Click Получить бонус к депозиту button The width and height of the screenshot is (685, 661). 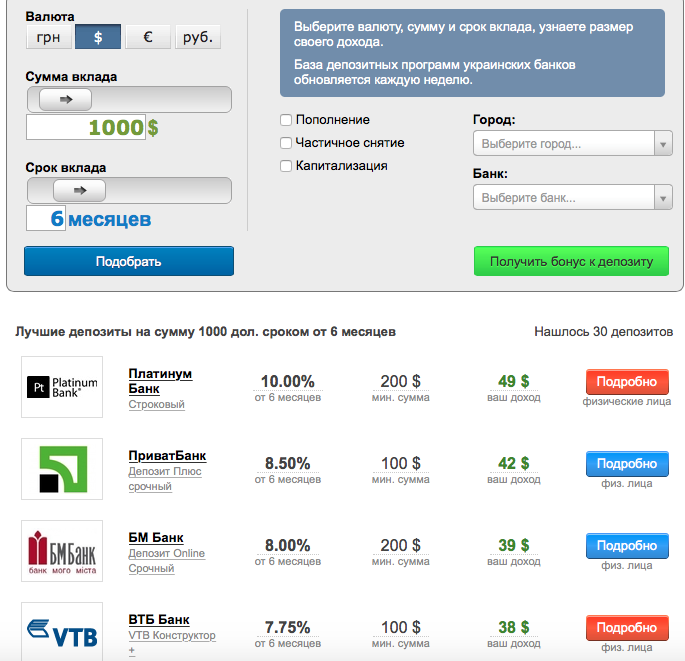tap(571, 261)
